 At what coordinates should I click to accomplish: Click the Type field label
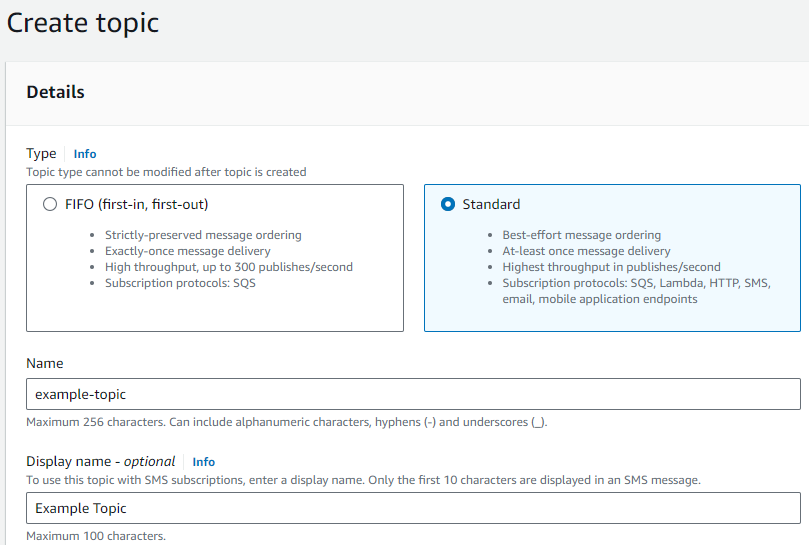click(x=41, y=154)
